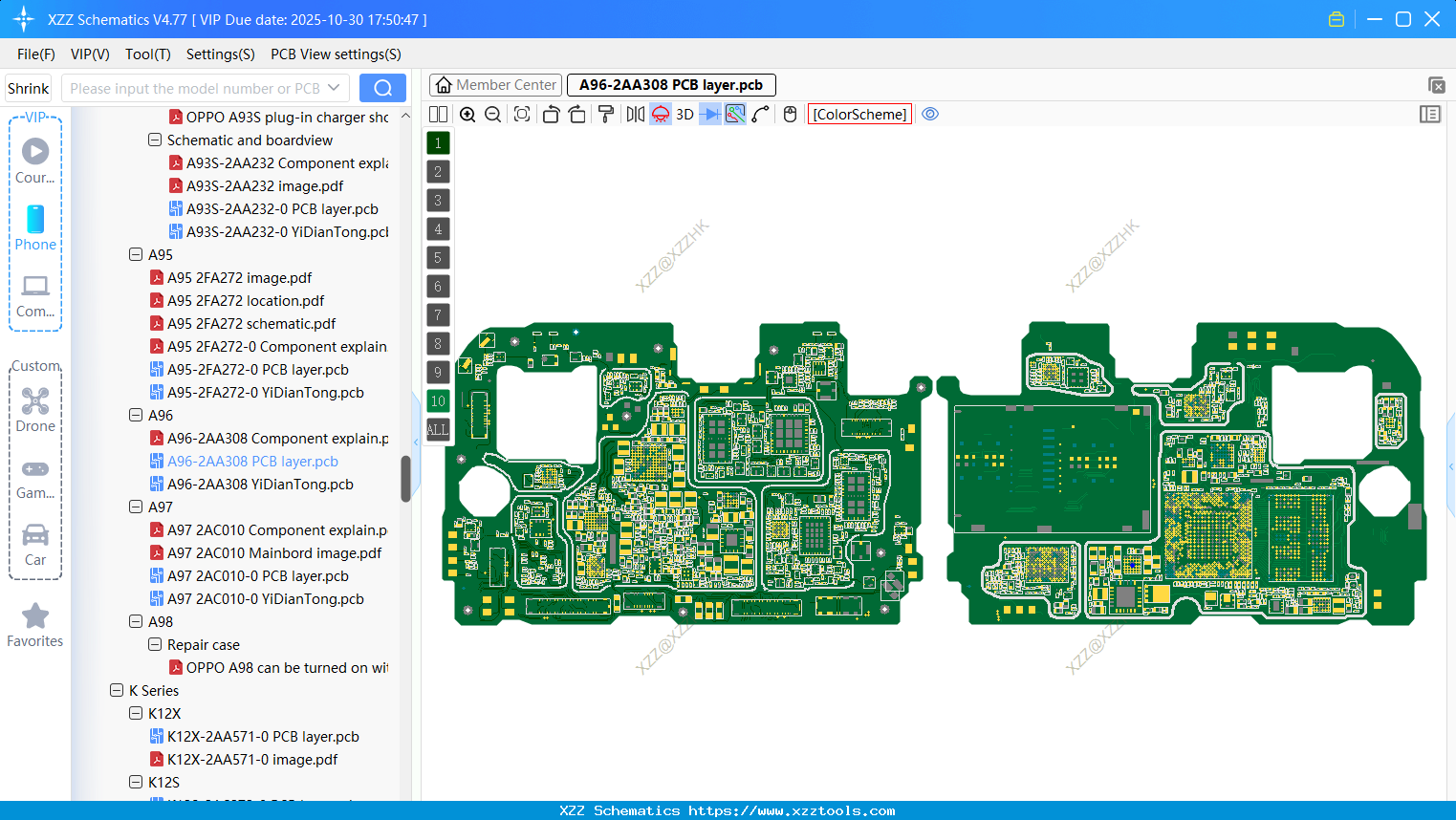Collapse the A96 tree node
Screen dimensions: 1456x820
136,415
